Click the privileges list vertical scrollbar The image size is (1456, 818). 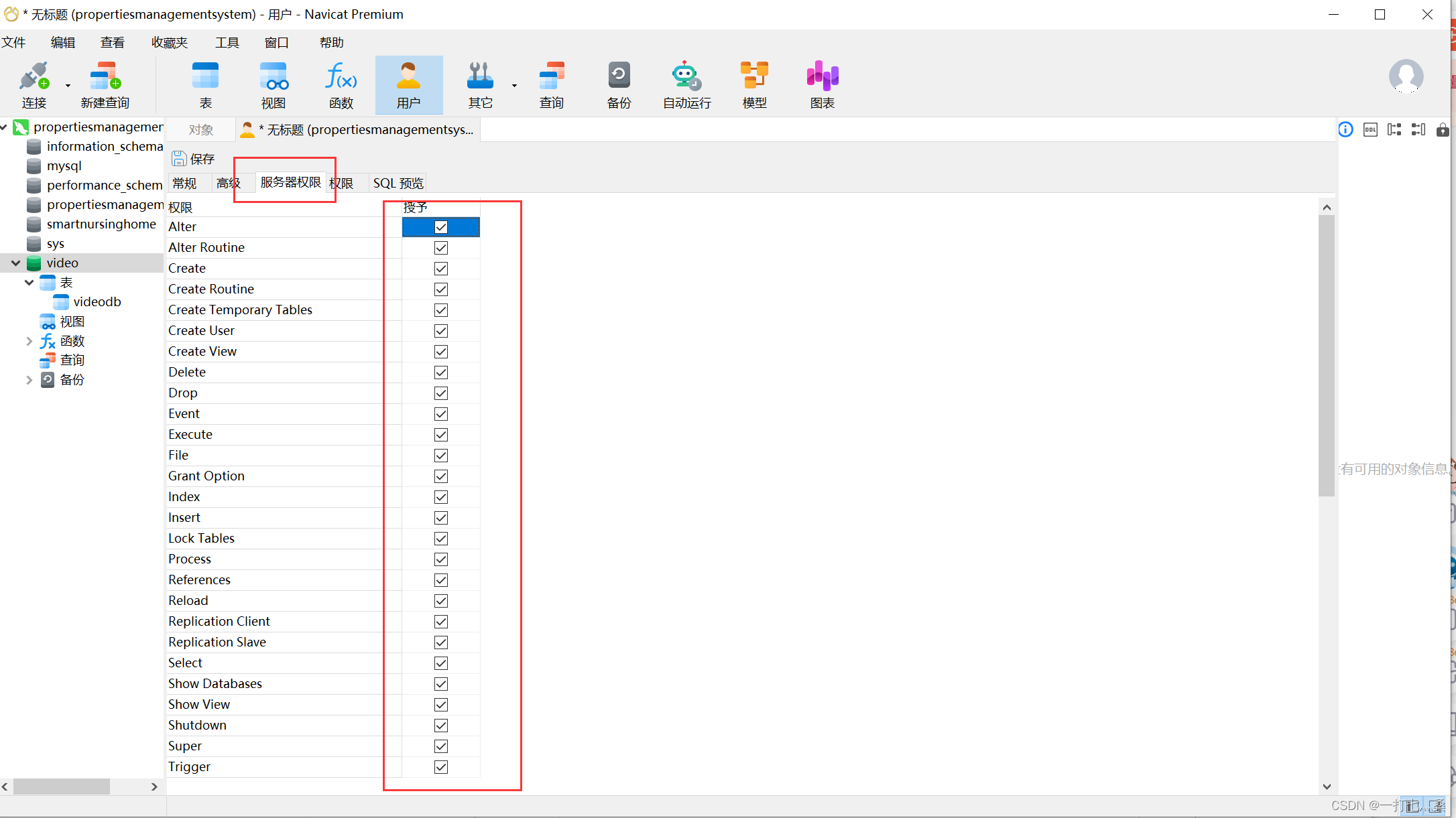[x=1326, y=355]
